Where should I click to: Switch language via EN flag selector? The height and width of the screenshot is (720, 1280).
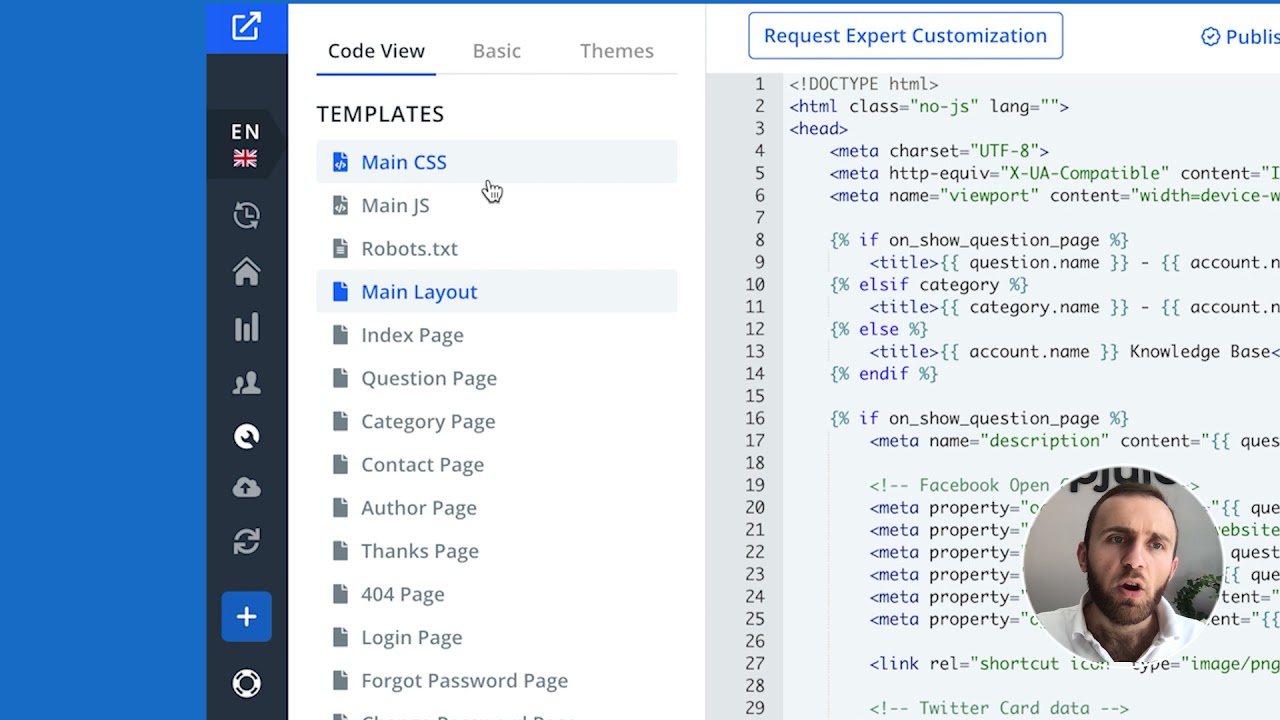coord(246,145)
